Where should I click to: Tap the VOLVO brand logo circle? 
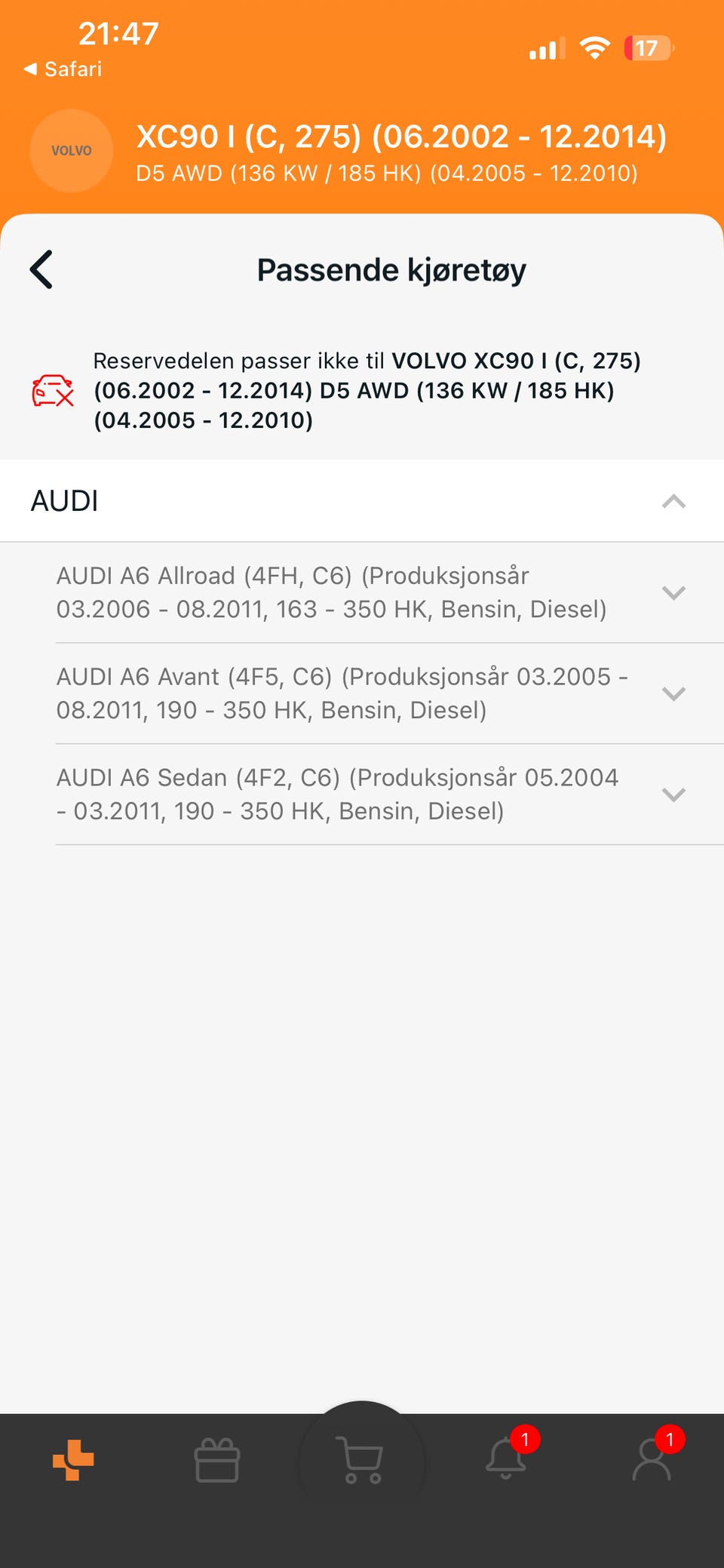72,151
